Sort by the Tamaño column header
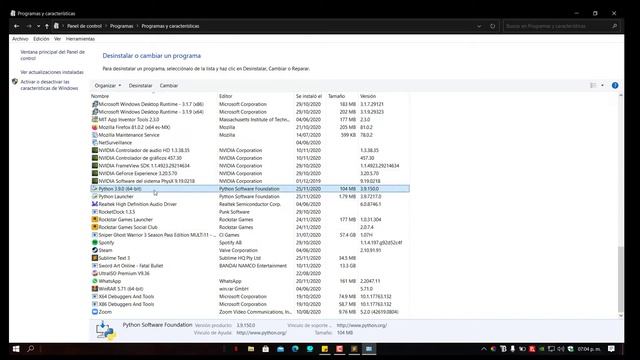The image size is (640, 360). [336, 96]
